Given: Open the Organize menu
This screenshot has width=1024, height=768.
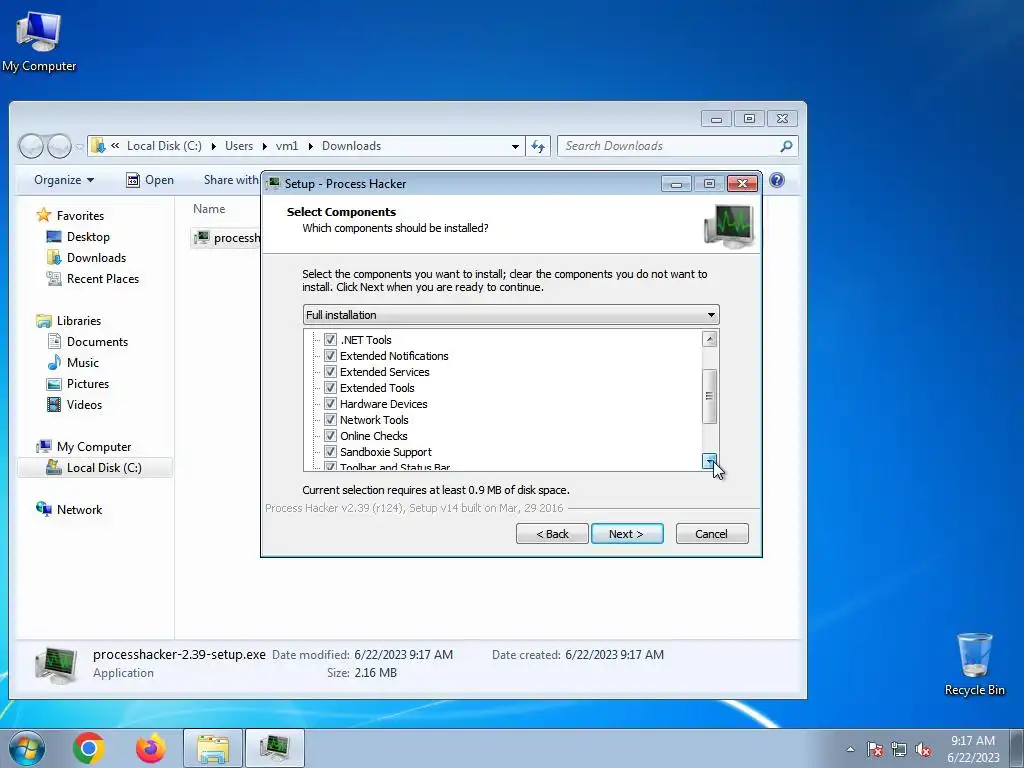Looking at the screenshot, I should click(x=64, y=180).
